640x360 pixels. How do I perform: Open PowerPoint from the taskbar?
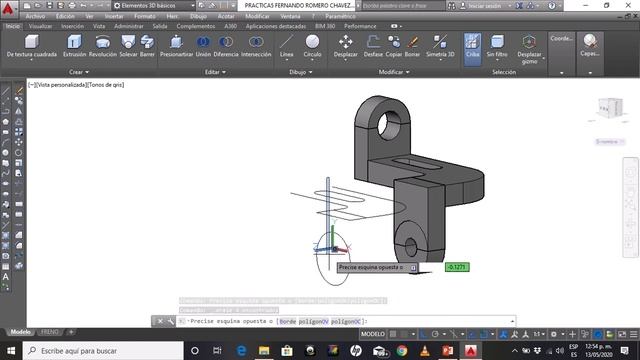coord(448,351)
